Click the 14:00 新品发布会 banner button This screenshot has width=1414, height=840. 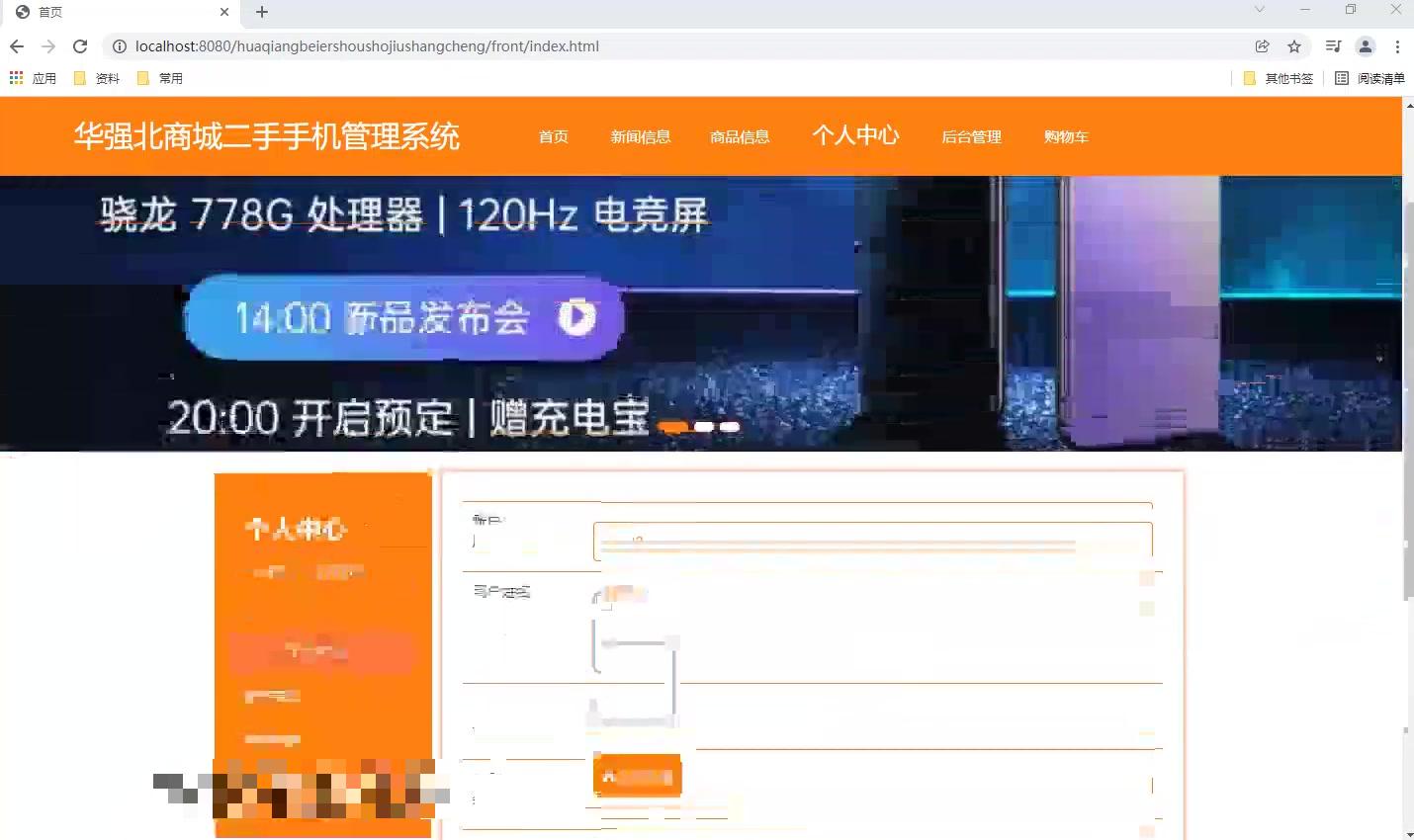403,317
